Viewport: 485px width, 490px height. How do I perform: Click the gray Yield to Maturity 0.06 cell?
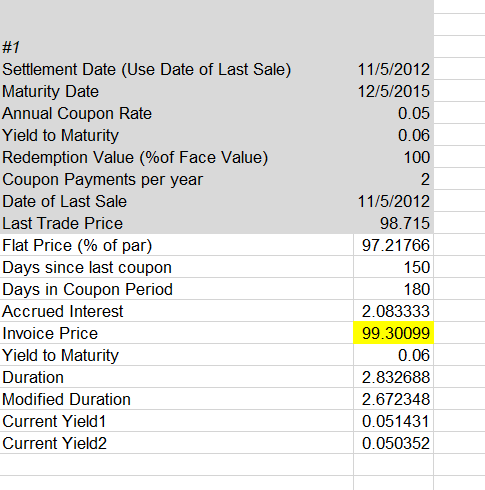393,135
